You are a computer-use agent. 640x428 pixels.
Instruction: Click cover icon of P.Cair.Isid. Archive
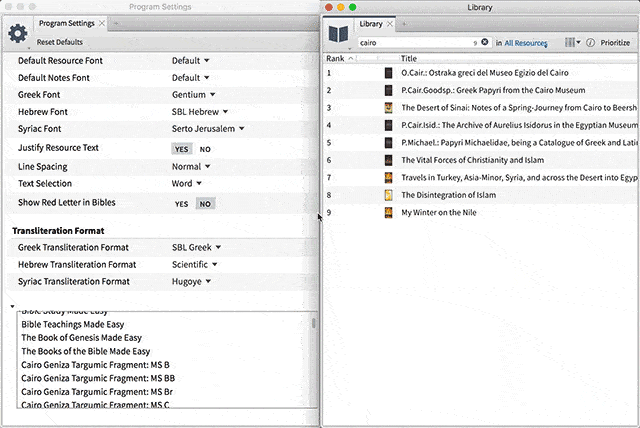[x=388, y=125]
